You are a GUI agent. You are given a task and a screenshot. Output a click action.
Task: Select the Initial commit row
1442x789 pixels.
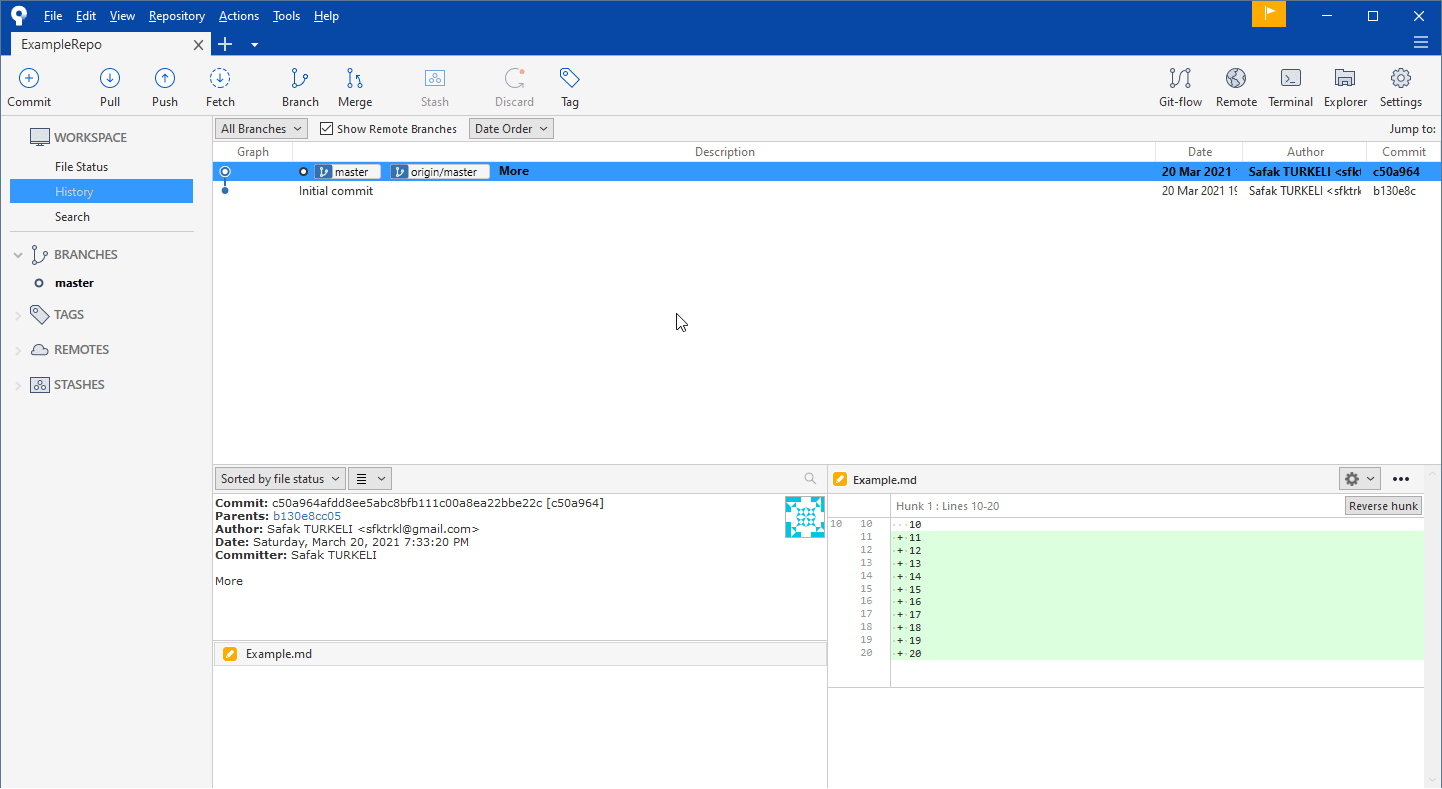tap(826, 191)
